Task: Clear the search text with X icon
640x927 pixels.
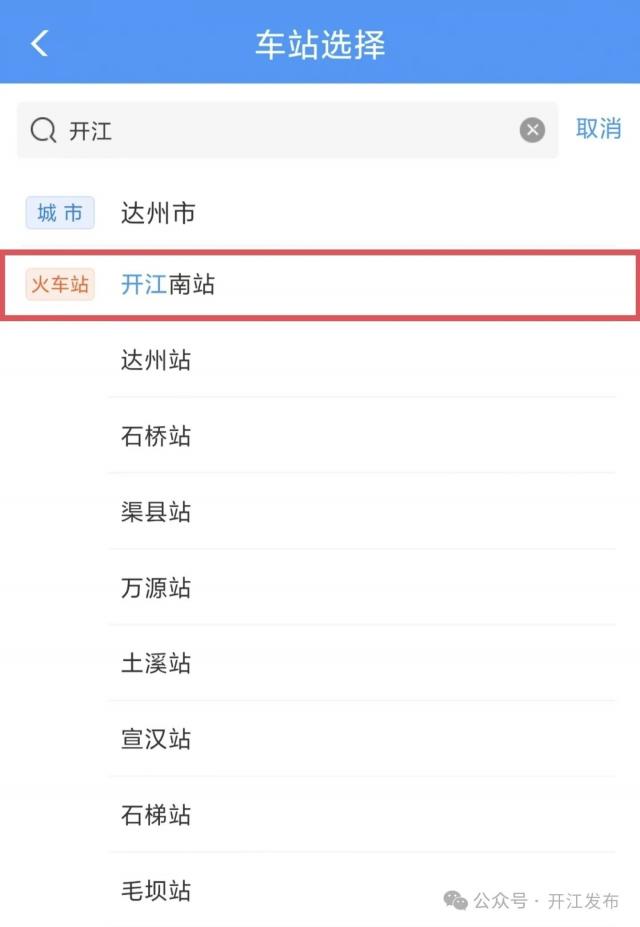Action: [x=532, y=130]
